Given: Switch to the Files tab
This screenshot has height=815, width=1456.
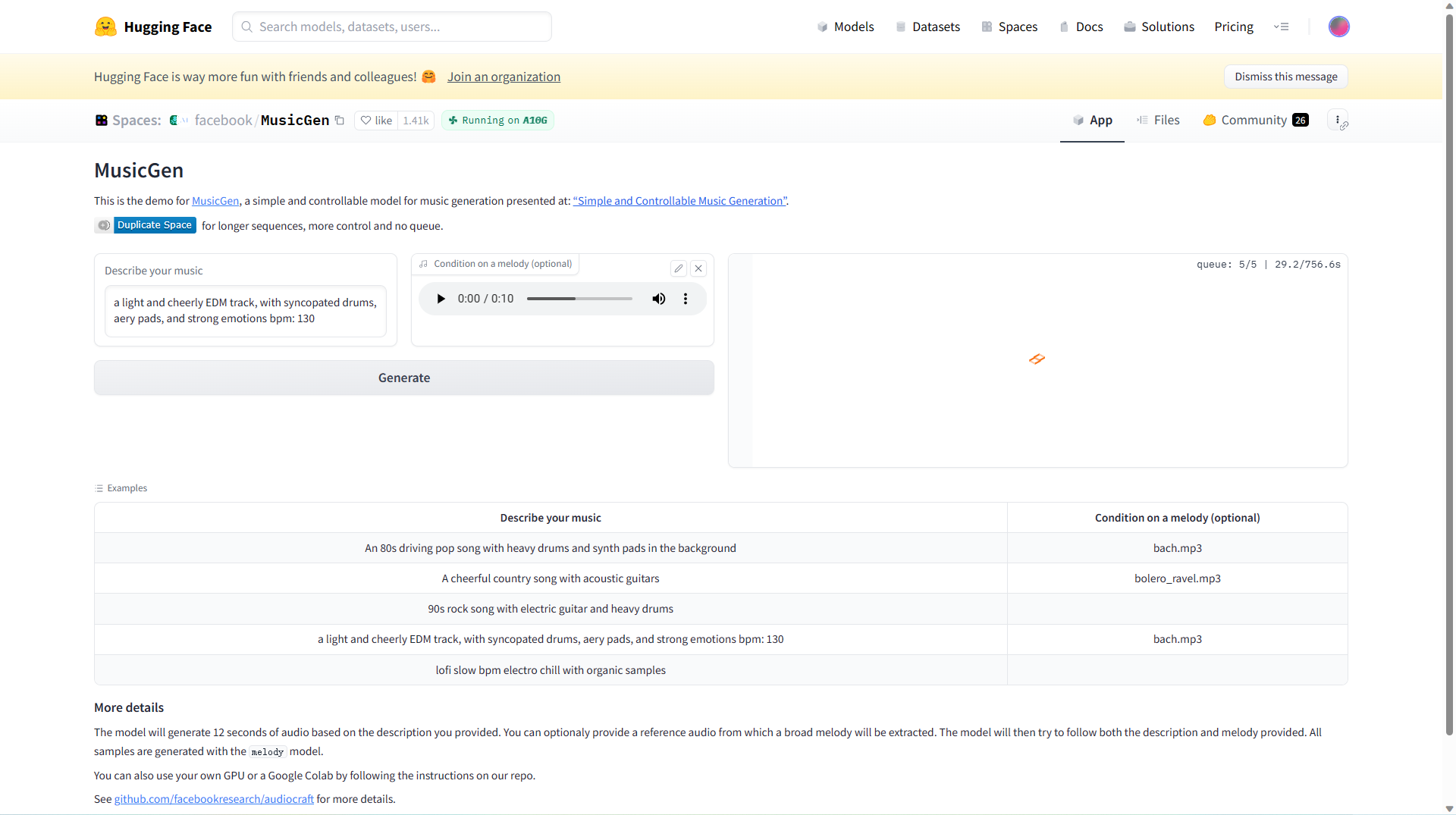Looking at the screenshot, I should 1158,120.
